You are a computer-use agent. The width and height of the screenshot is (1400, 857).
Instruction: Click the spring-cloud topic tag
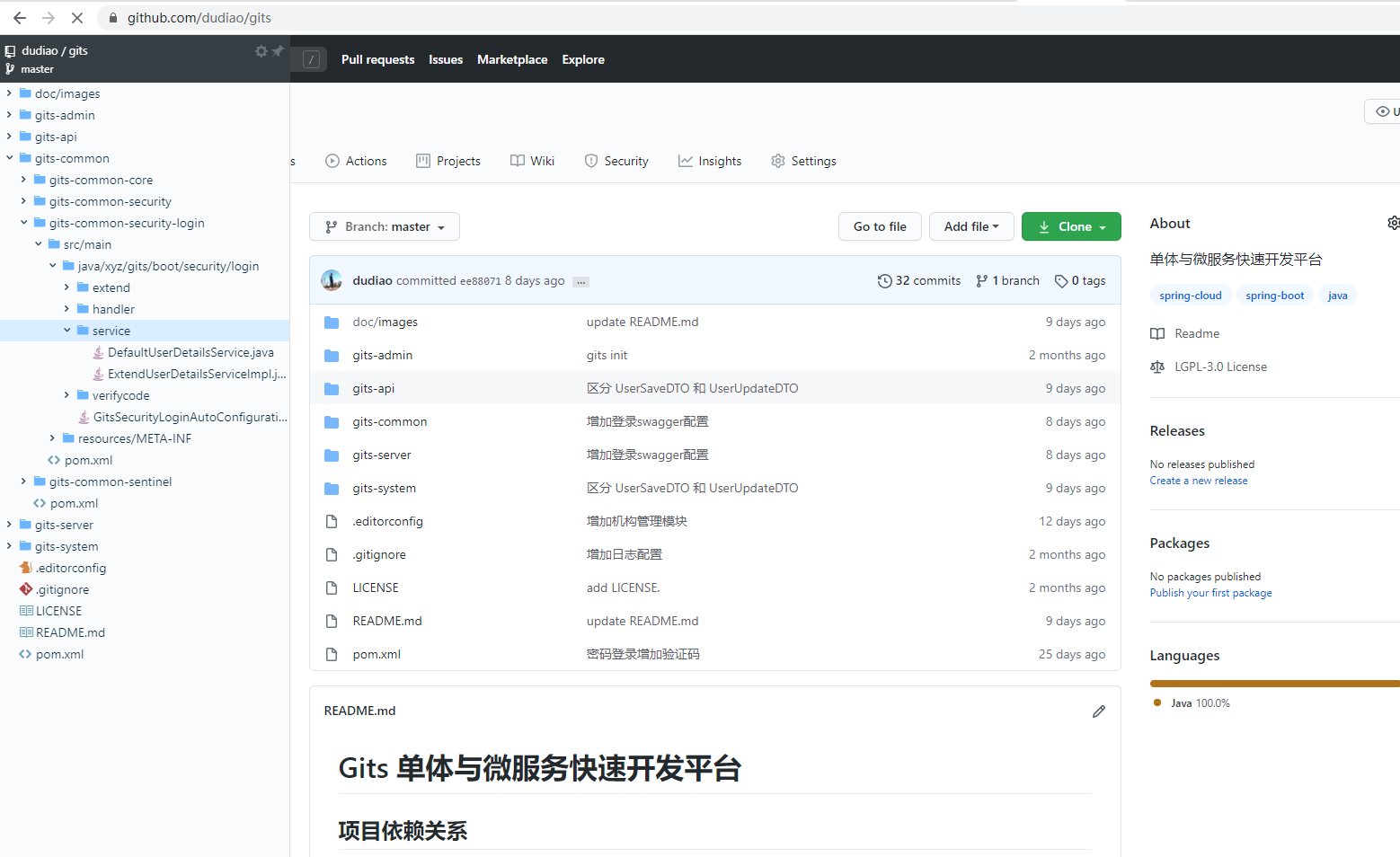pyautogui.click(x=1190, y=296)
